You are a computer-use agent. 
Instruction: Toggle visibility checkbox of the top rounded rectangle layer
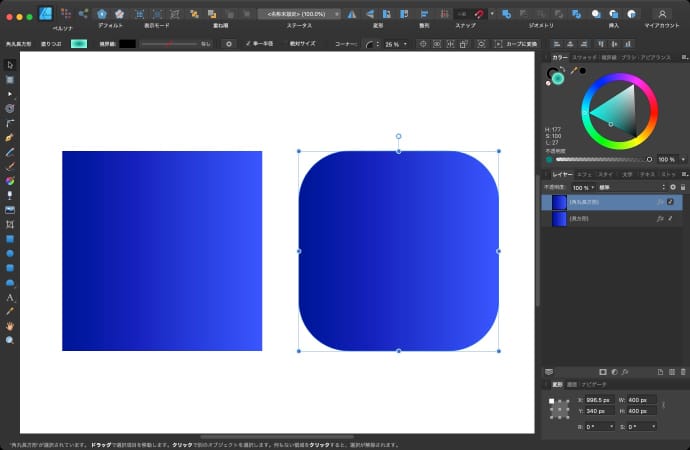pyautogui.click(x=671, y=202)
